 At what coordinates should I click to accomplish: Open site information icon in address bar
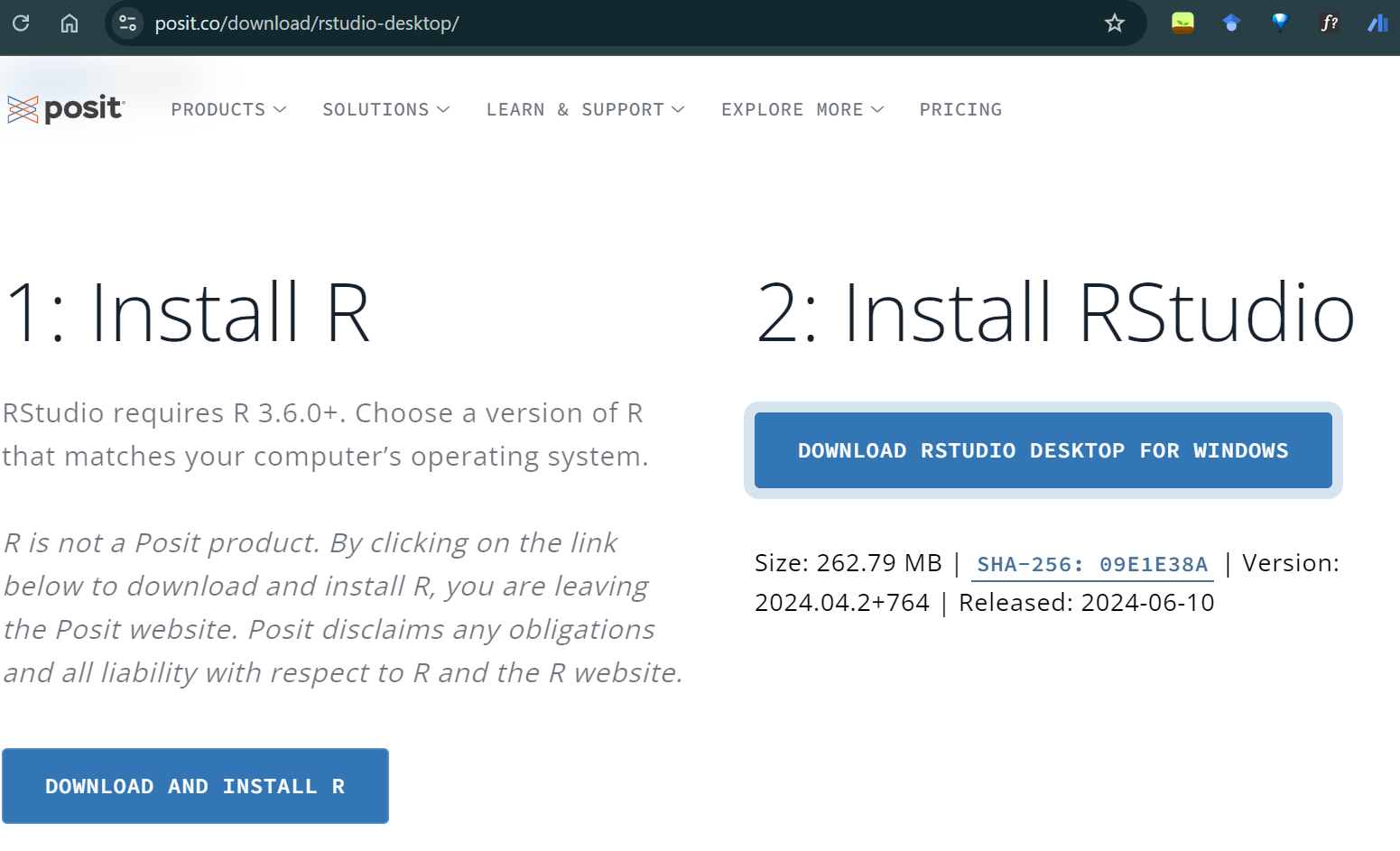[x=128, y=23]
